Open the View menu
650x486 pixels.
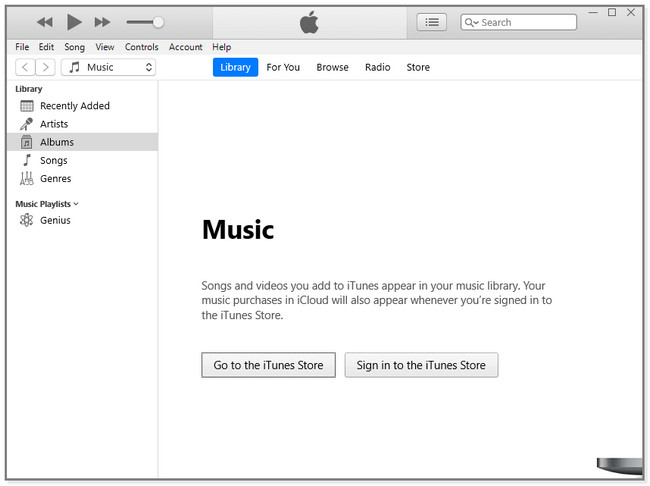(105, 47)
